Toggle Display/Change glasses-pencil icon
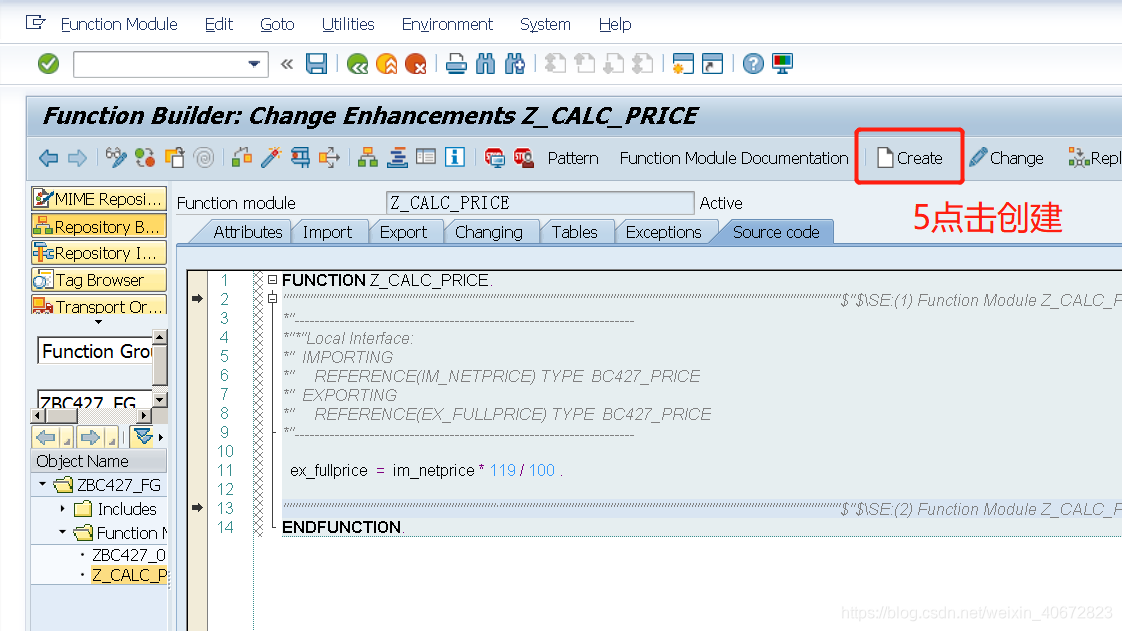 tap(116, 157)
